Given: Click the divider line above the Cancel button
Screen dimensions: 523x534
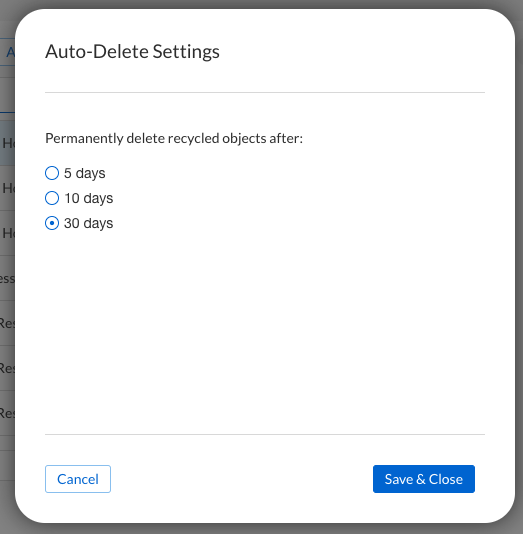Looking at the screenshot, I should coord(265,435).
